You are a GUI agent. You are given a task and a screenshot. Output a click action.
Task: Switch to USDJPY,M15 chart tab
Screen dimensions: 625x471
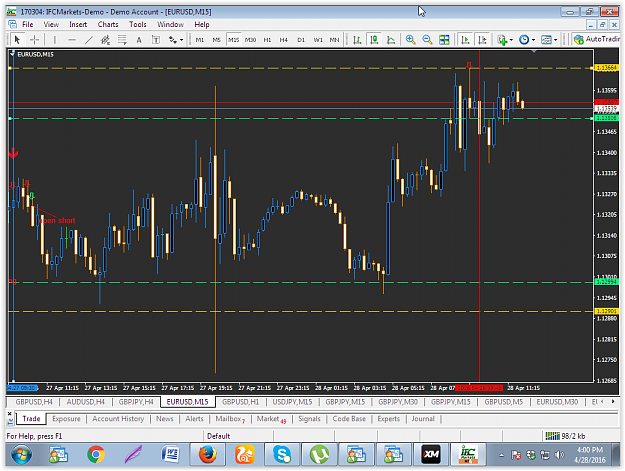point(292,402)
